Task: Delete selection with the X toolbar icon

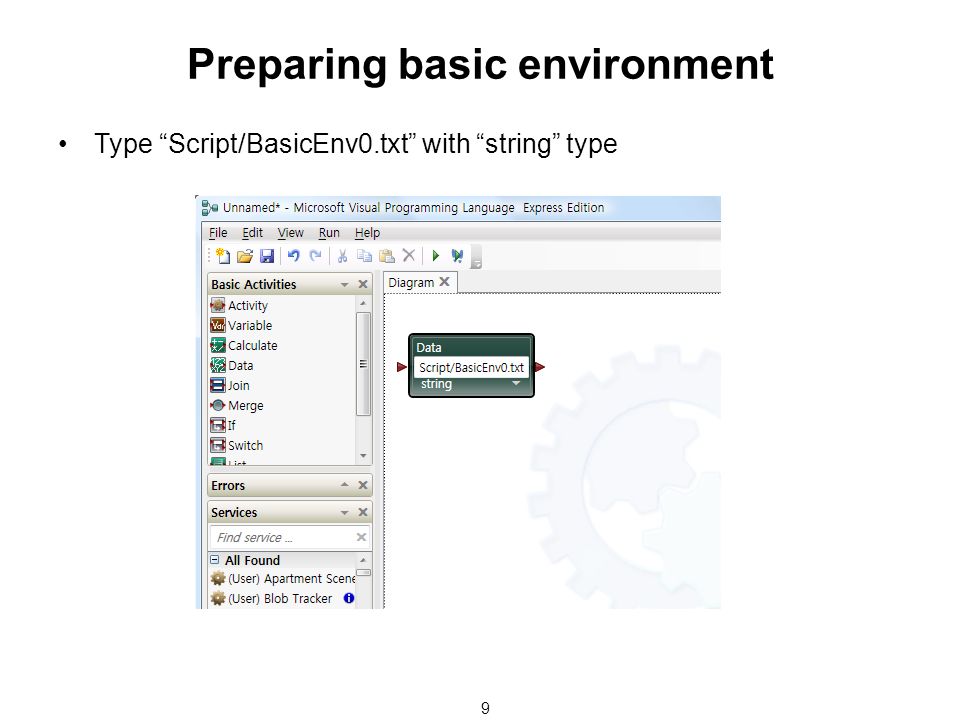Action: [x=409, y=255]
